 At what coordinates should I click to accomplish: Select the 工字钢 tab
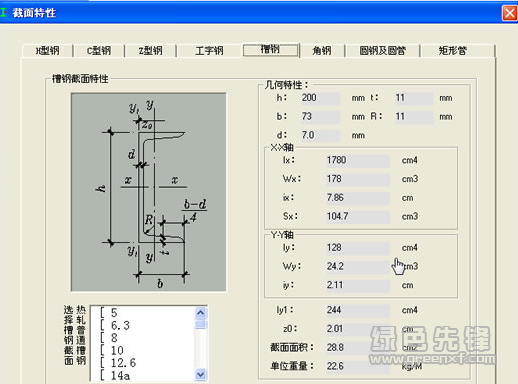tap(209, 51)
